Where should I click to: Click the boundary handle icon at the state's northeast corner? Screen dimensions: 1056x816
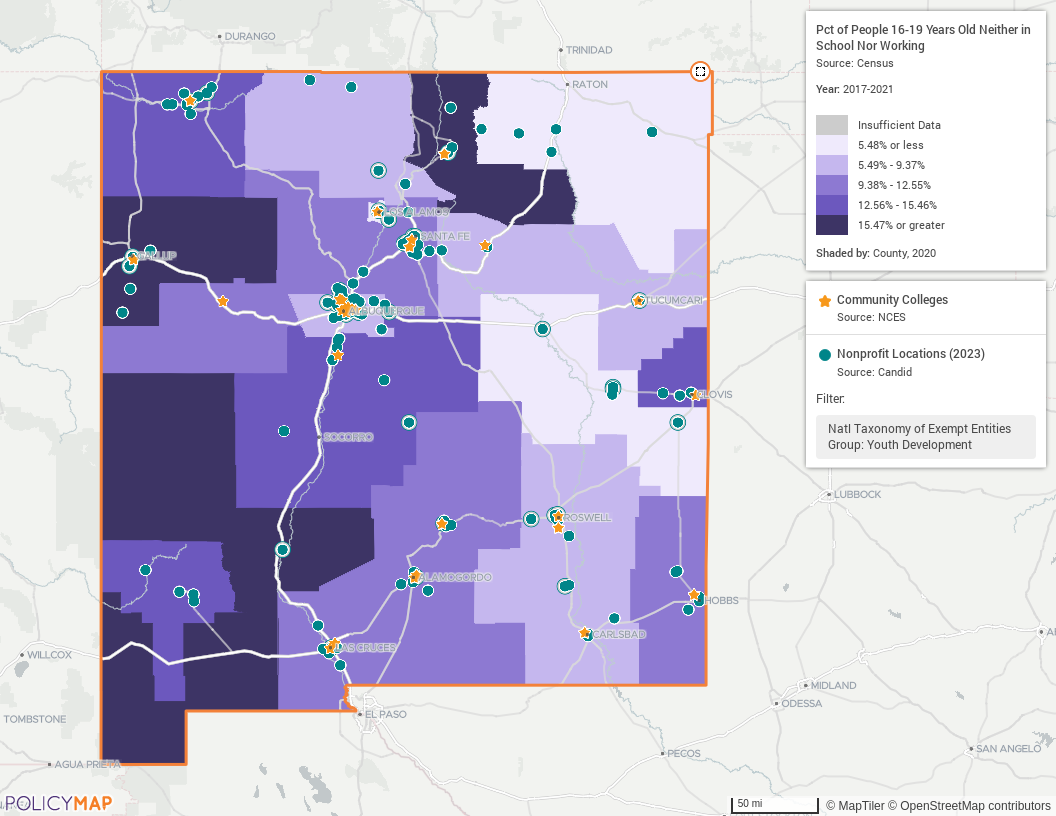(700, 71)
